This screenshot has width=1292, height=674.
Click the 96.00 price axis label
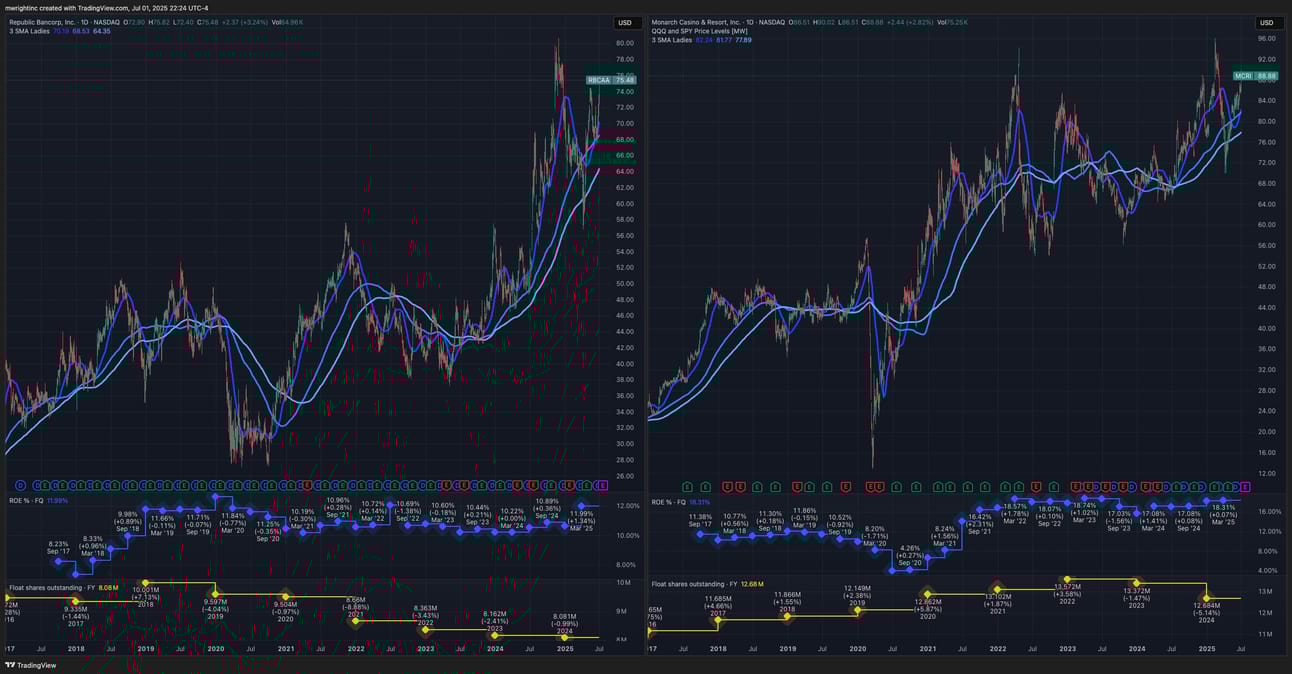point(1267,38)
